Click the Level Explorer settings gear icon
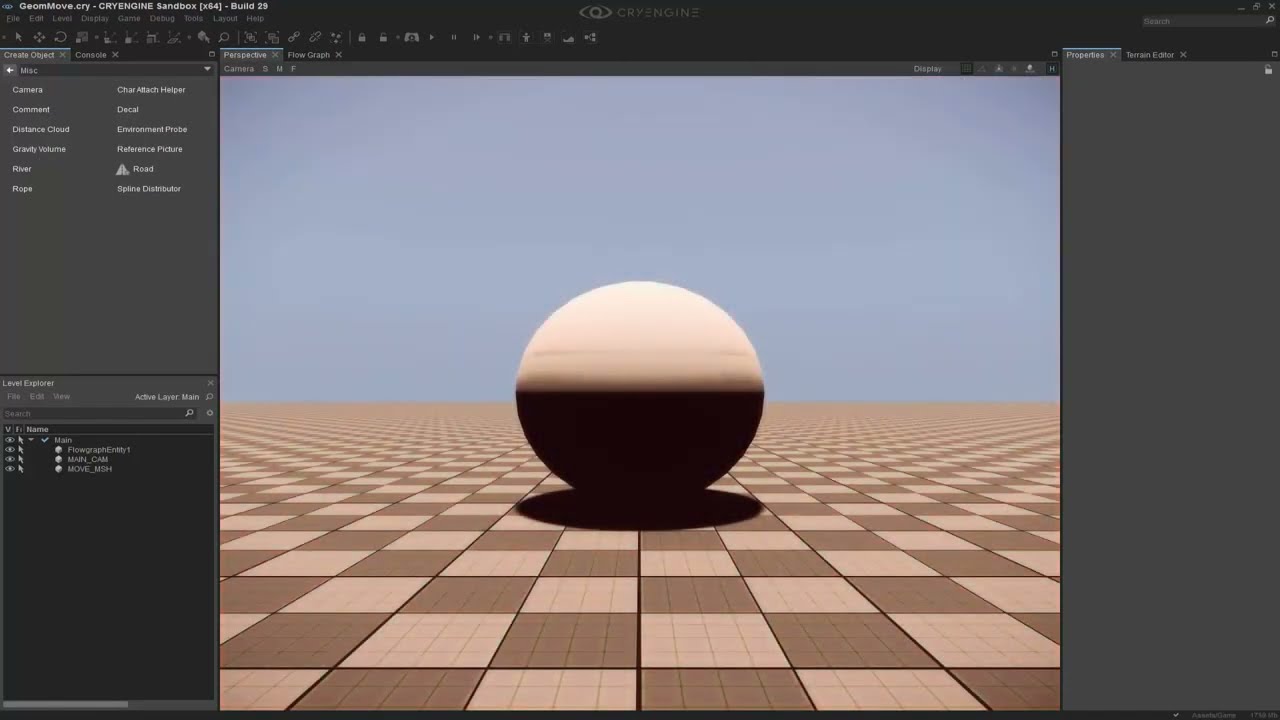Screen dimensions: 1280x720 click(x=209, y=413)
